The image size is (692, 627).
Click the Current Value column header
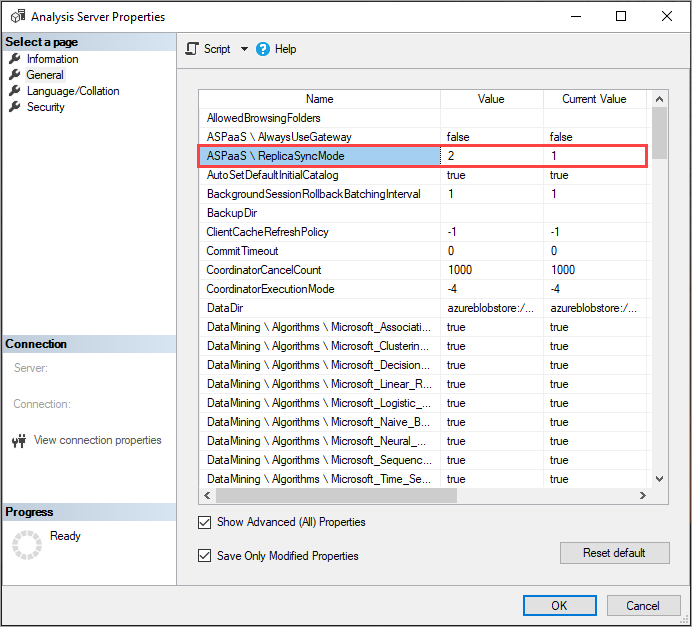[594, 99]
